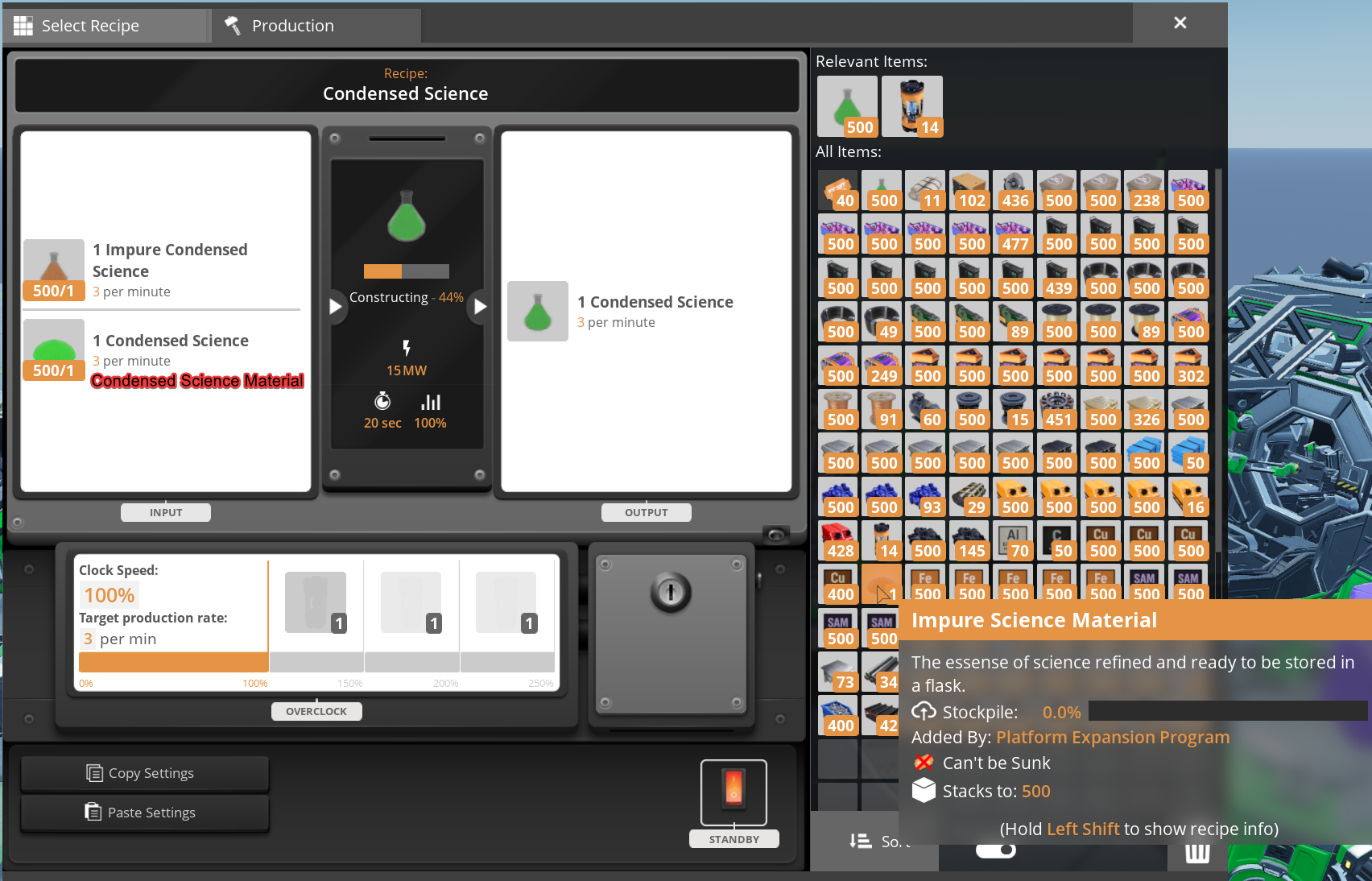Click the round keyhole socket on the metal plate
The height and width of the screenshot is (881, 1372).
(671, 593)
